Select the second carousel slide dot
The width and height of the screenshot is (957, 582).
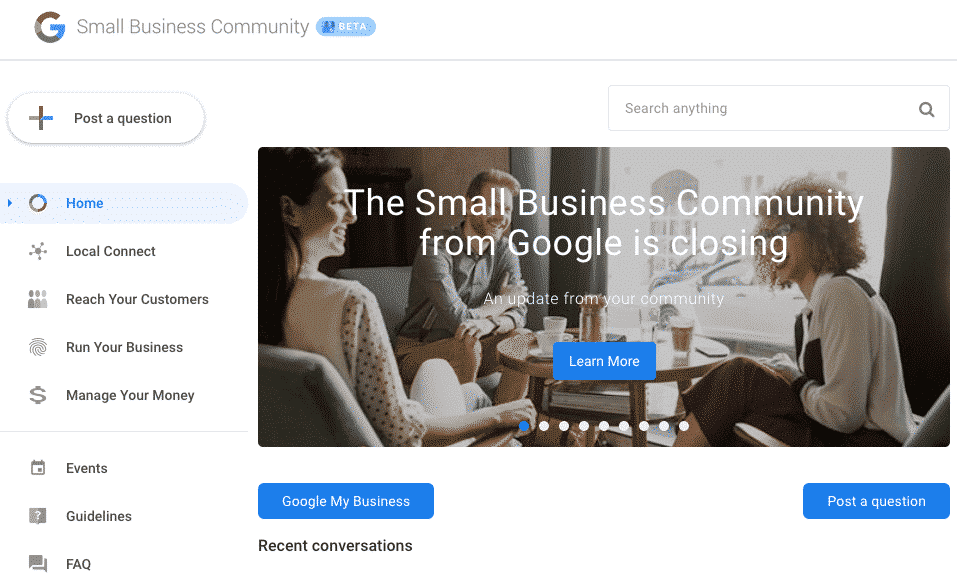click(544, 426)
